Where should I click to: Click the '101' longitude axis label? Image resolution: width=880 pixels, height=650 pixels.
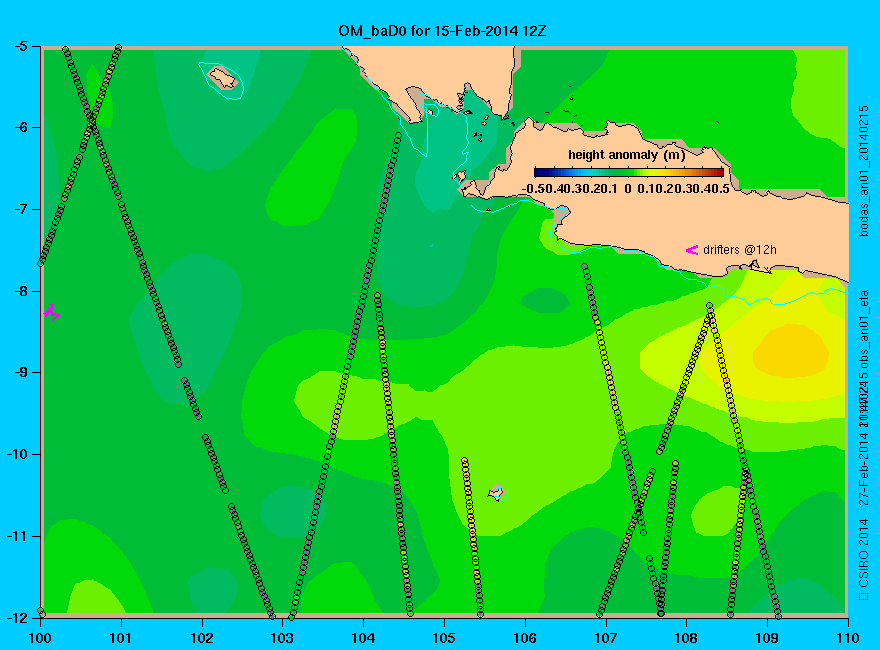click(x=121, y=638)
